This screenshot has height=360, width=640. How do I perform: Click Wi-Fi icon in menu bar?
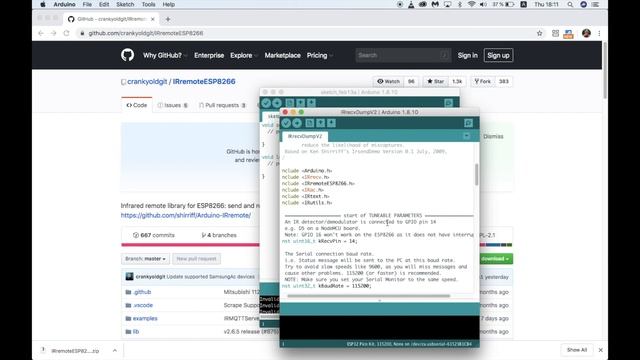click(471, 4)
